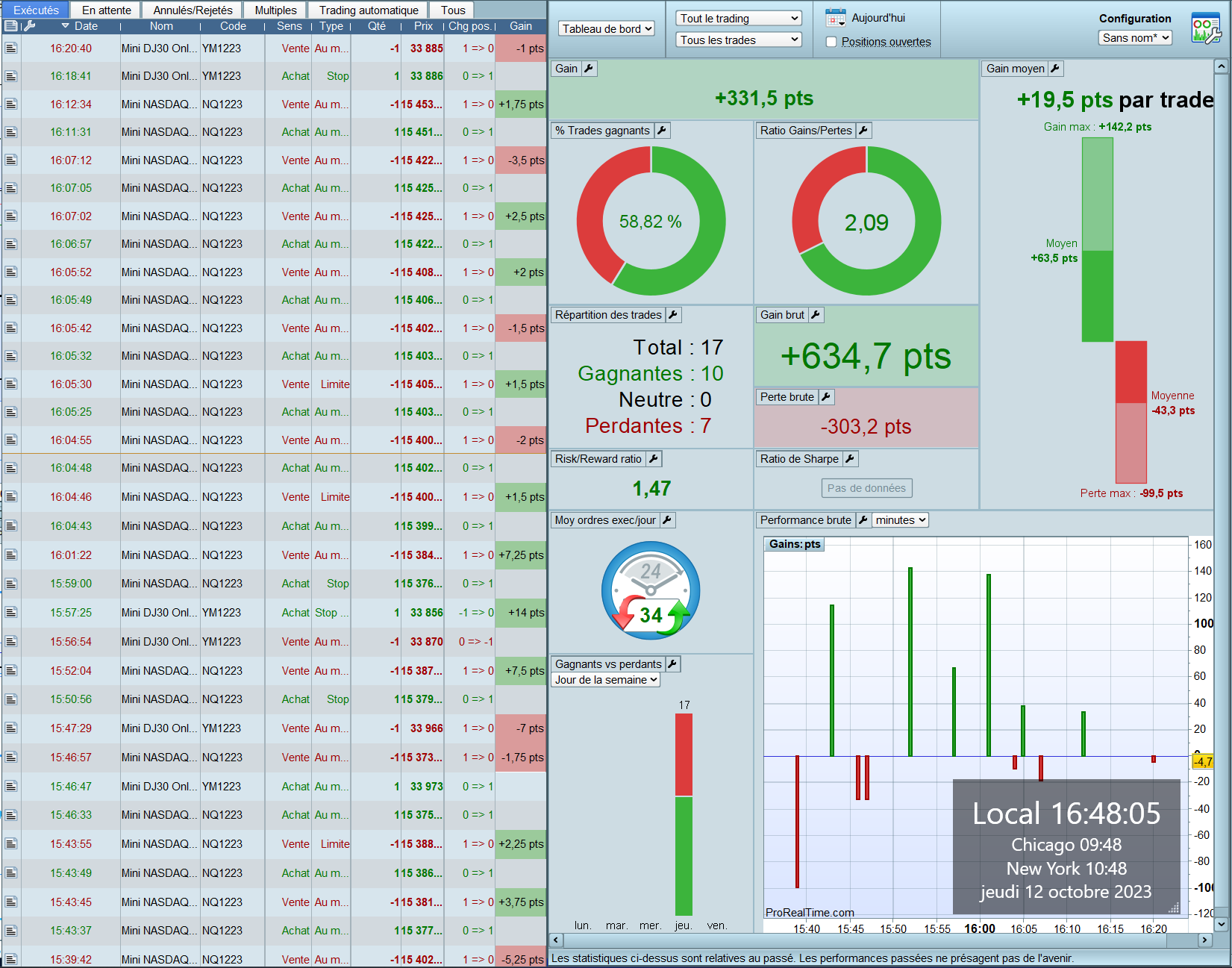Open the Tout le trading dropdown
The image size is (1232, 968).
pos(739,19)
